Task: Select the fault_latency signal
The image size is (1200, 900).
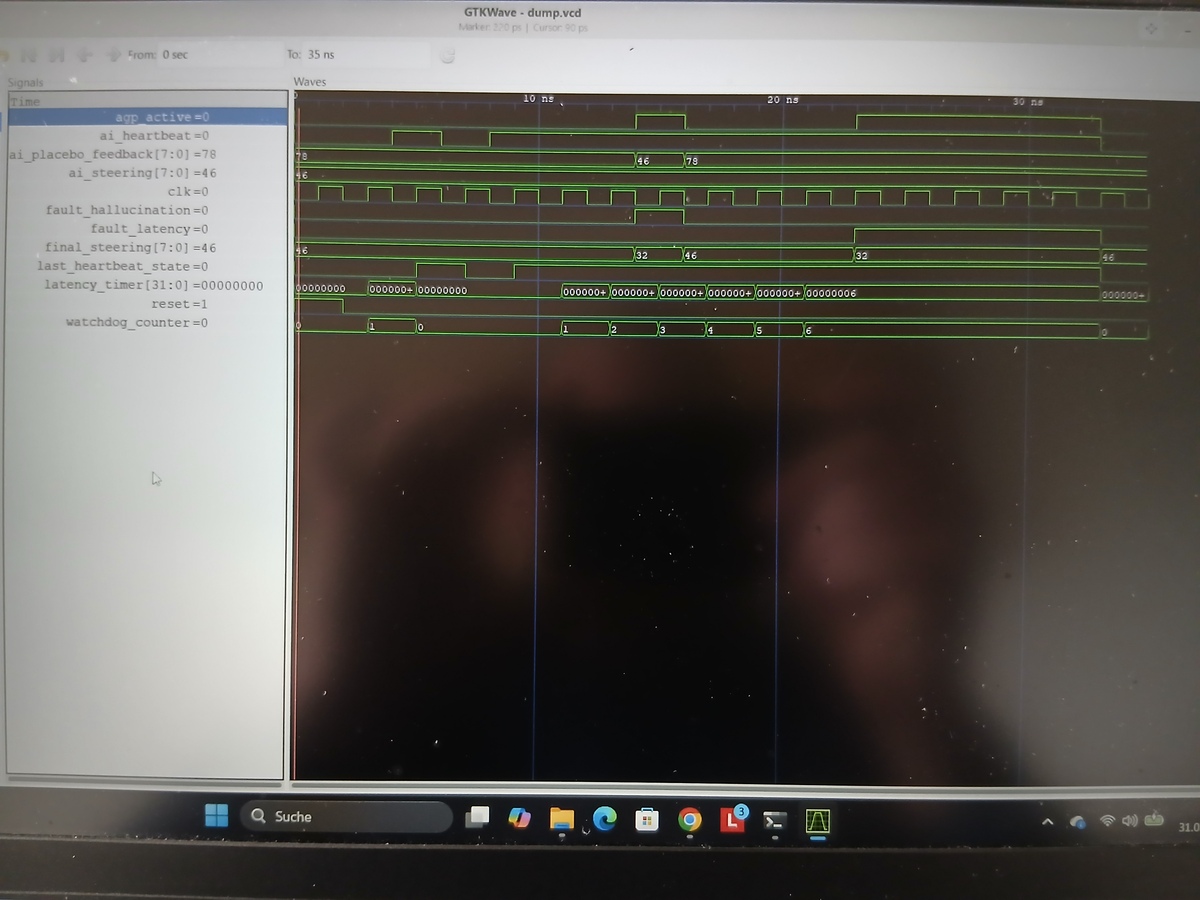Action: tap(148, 229)
